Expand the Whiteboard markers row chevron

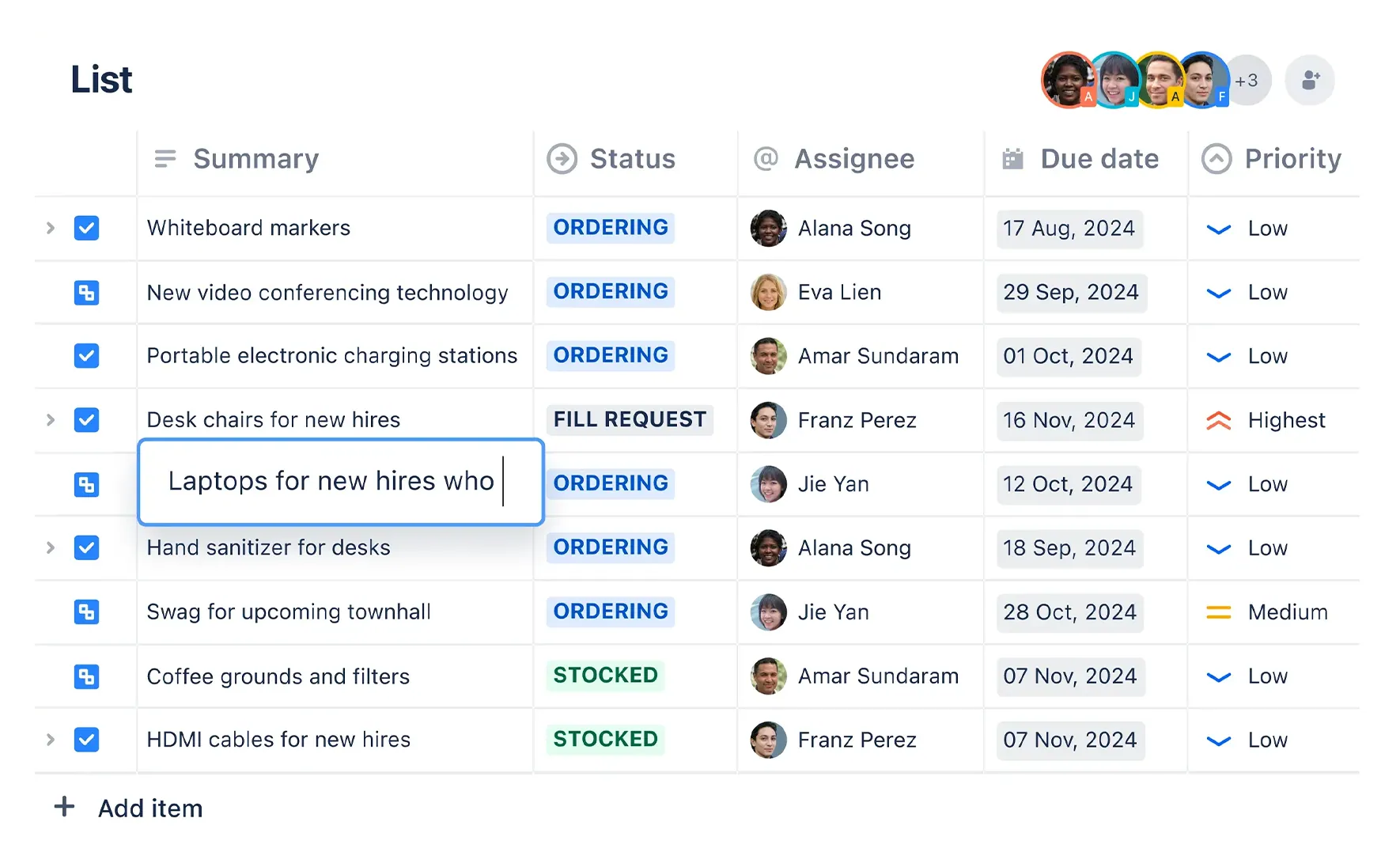[x=51, y=228]
